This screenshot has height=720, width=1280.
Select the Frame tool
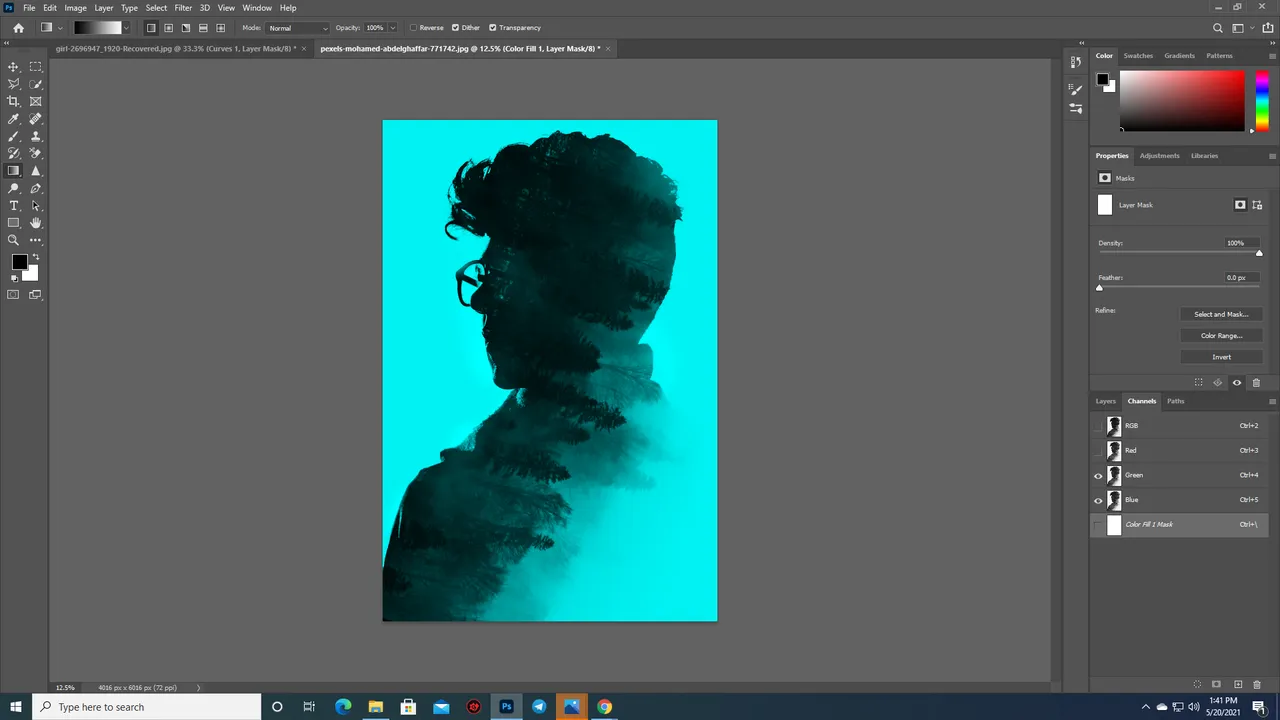point(36,101)
